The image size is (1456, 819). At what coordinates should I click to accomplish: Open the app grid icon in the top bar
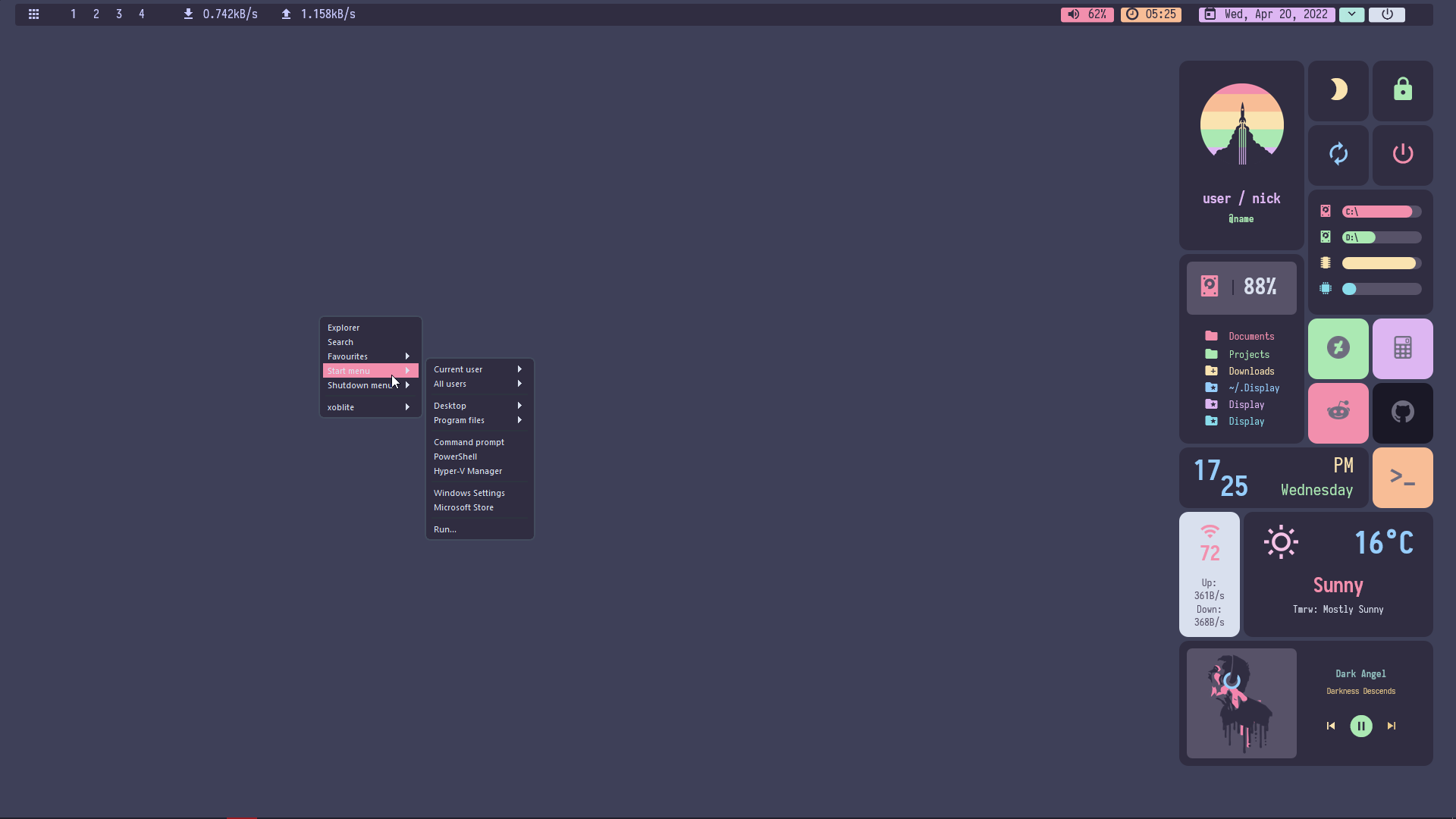pos(33,14)
